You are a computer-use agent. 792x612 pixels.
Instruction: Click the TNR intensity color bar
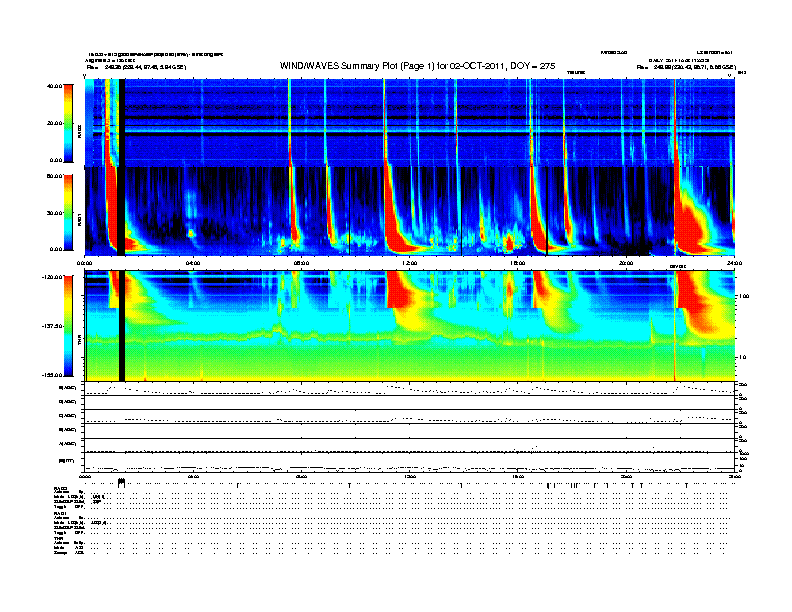[x=68, y=326]
